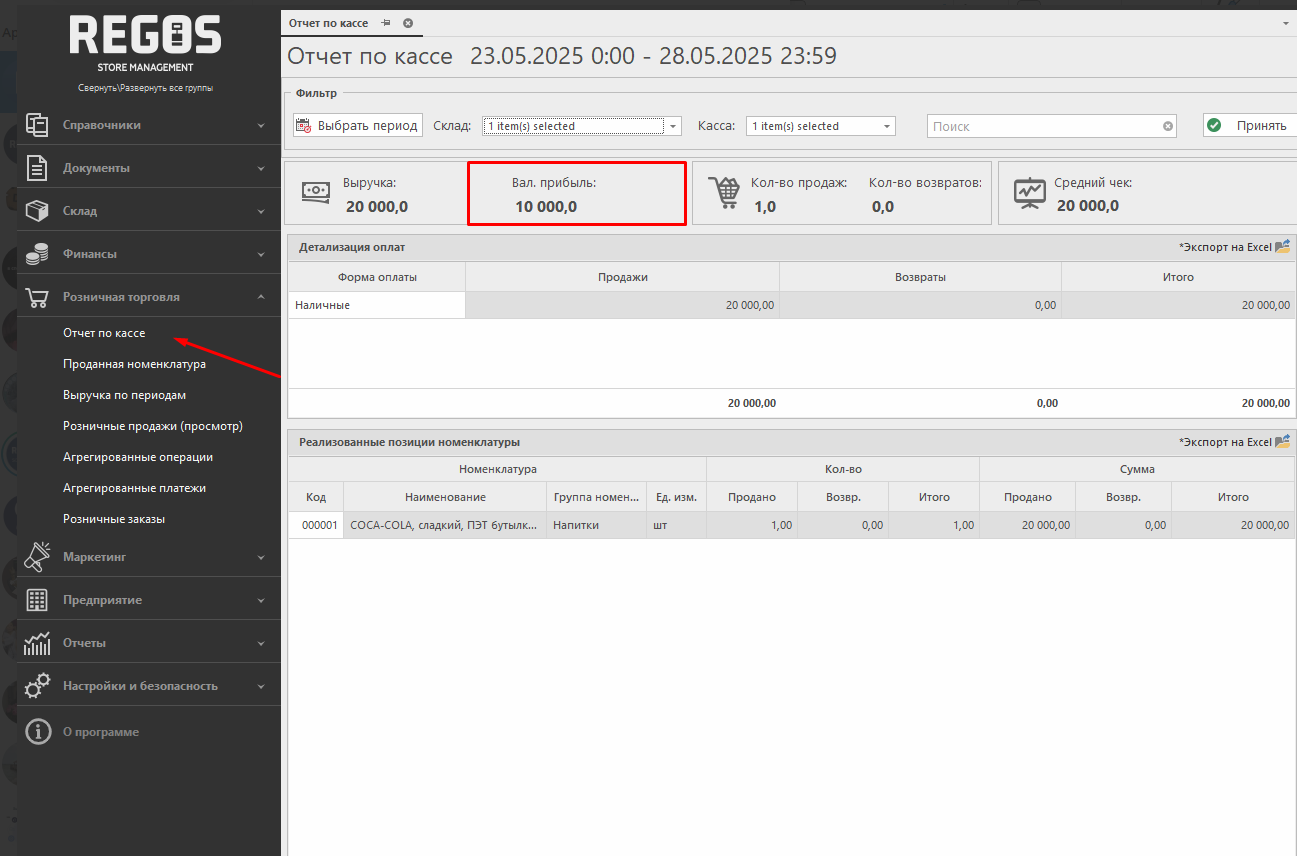Open Агрегированные операции
Screen dimensions: 1297x856
point(138,457)
